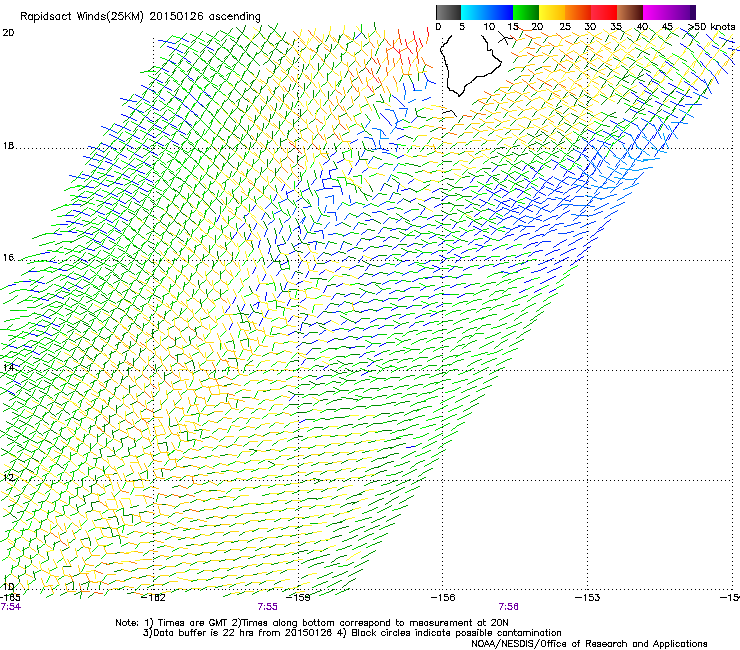Viewport: 740px width, 650px height.
Task: Click the orange 25-30 knots legend segment
Action: [578, 12]
